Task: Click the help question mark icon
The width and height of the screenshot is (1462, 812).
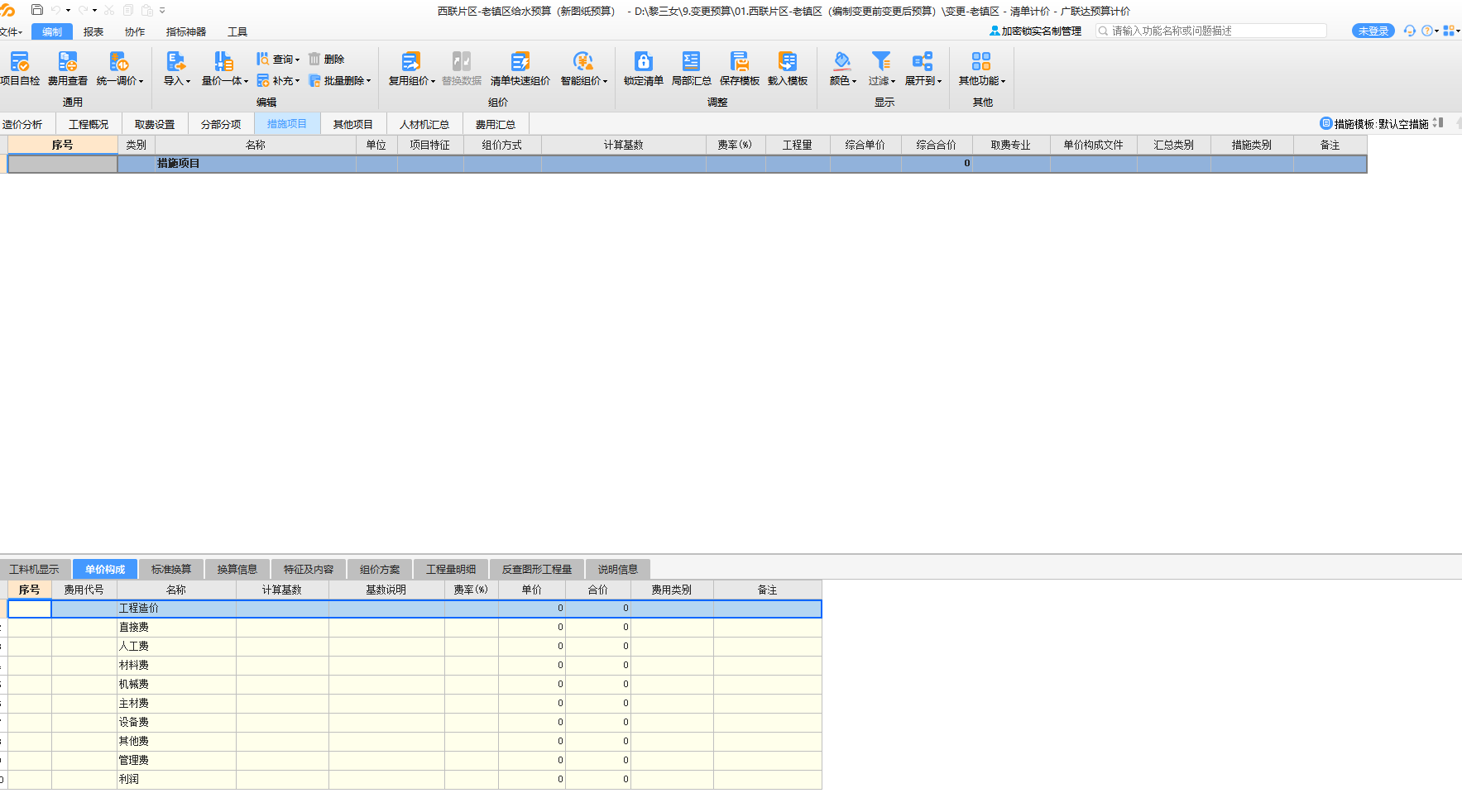Action: pyautogui.click(x=1427, y=31)
